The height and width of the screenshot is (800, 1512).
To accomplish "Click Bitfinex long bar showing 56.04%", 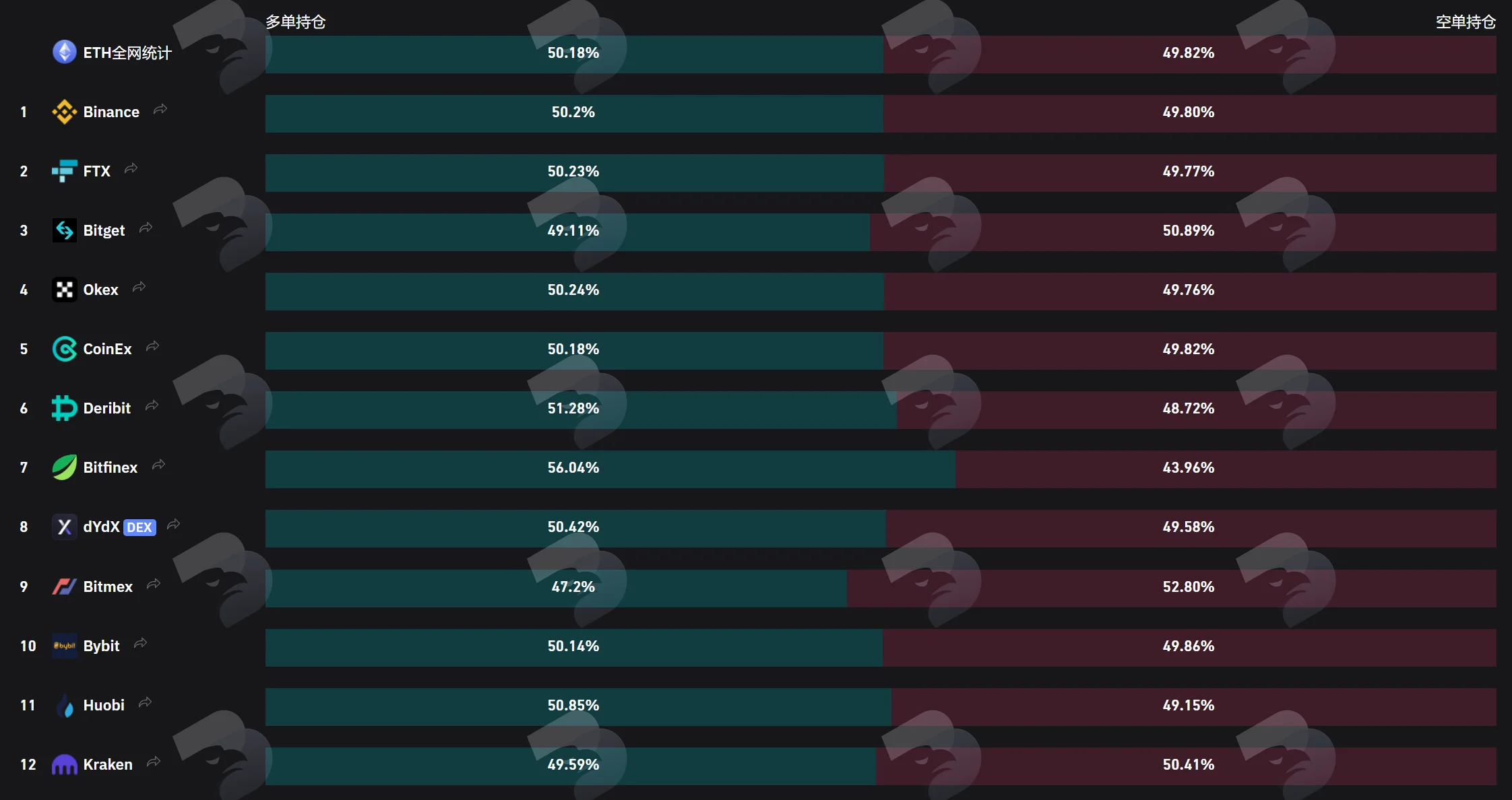I will (610, 469).
